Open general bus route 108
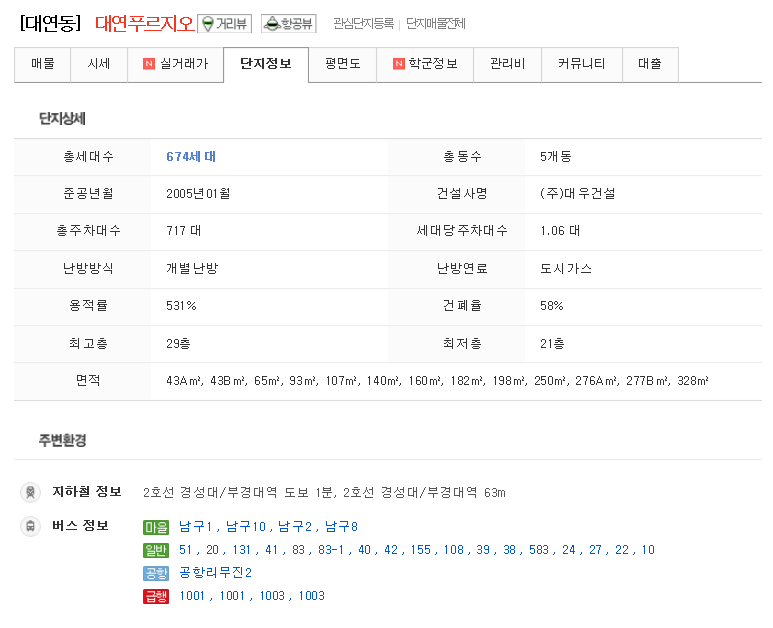Image resolution: width=773 pixels, height=628 pixels. (454, 550)
